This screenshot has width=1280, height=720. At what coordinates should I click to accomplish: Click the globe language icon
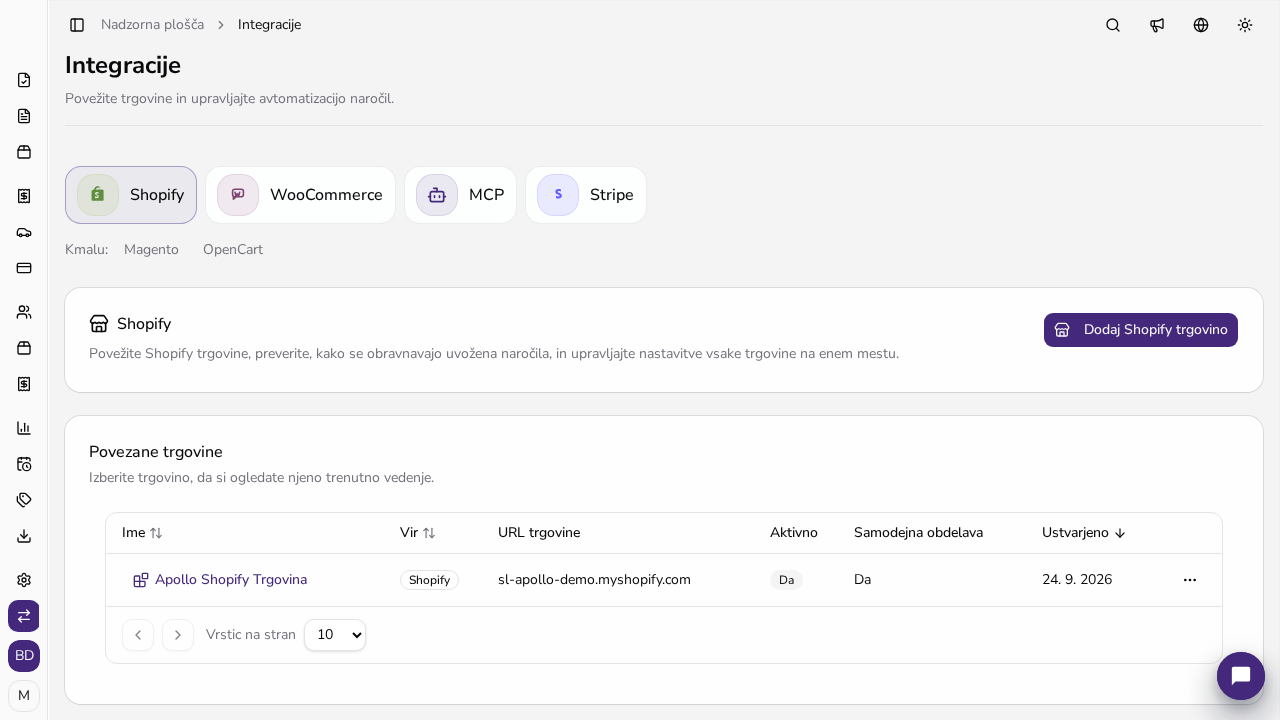[x=1201, y=25]
